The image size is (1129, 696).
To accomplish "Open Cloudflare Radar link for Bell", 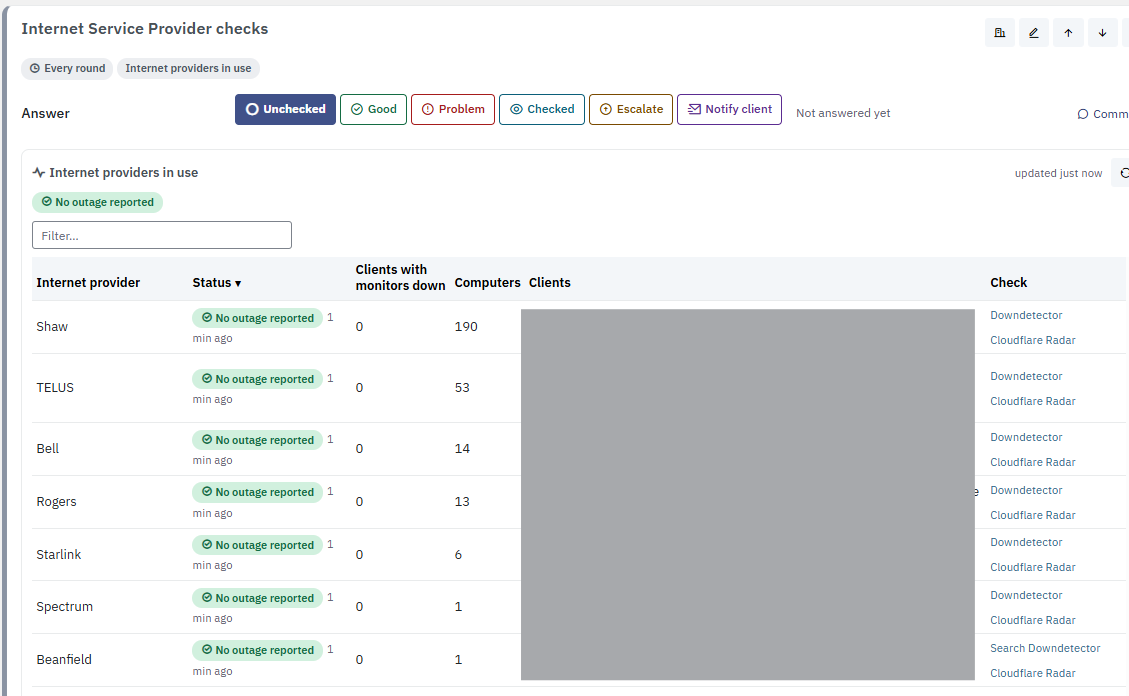I will [1033, 462].
